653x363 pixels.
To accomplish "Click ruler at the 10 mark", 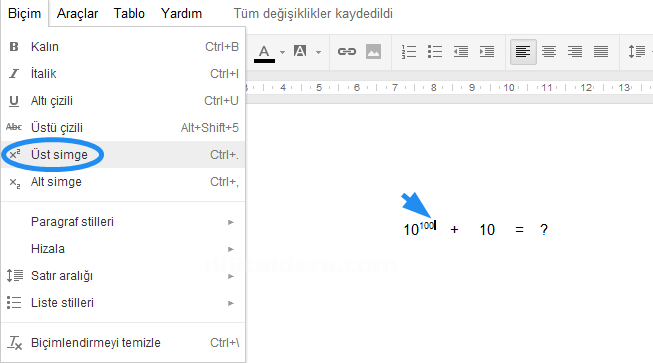I will [509, 87].
